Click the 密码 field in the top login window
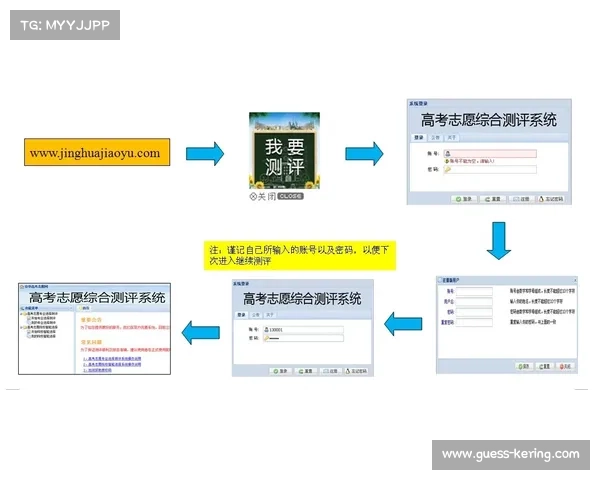This screenshot has height=480, width=600. point(490,169)
